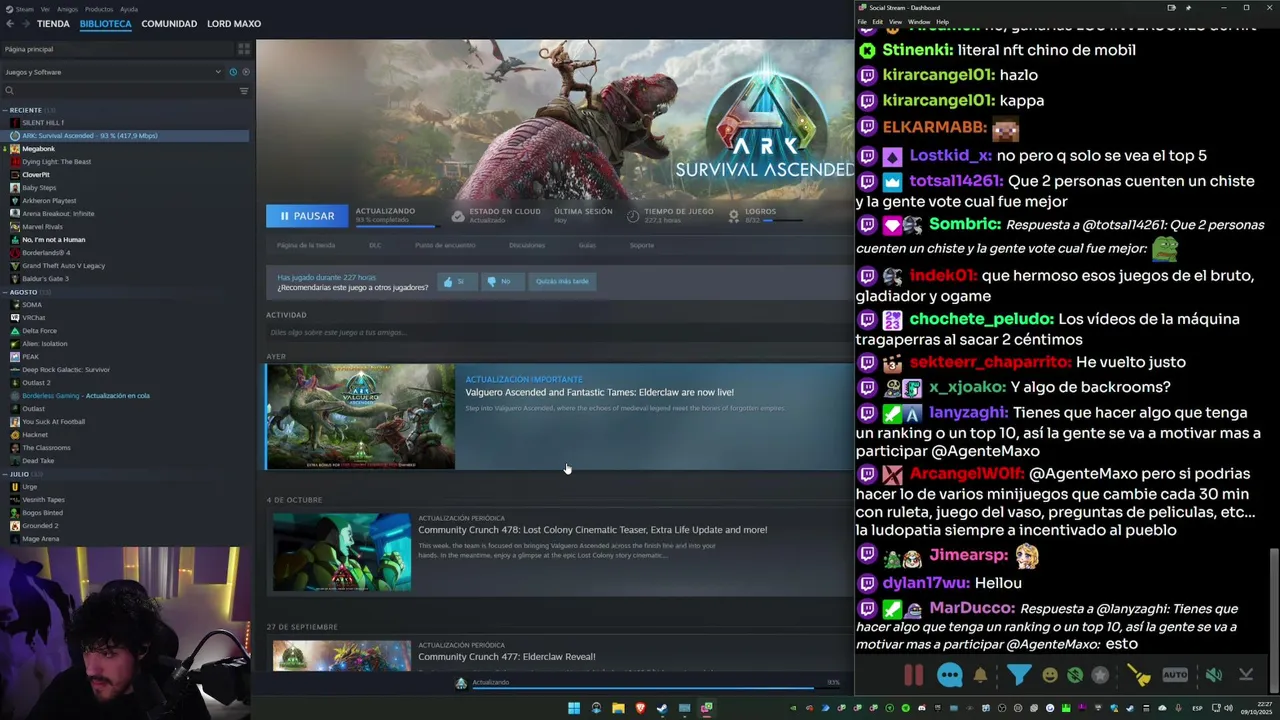This screenshot has width=1280, height=720.
Task: Open the blue funnel filter icon
Action: tap(1018, 675)
